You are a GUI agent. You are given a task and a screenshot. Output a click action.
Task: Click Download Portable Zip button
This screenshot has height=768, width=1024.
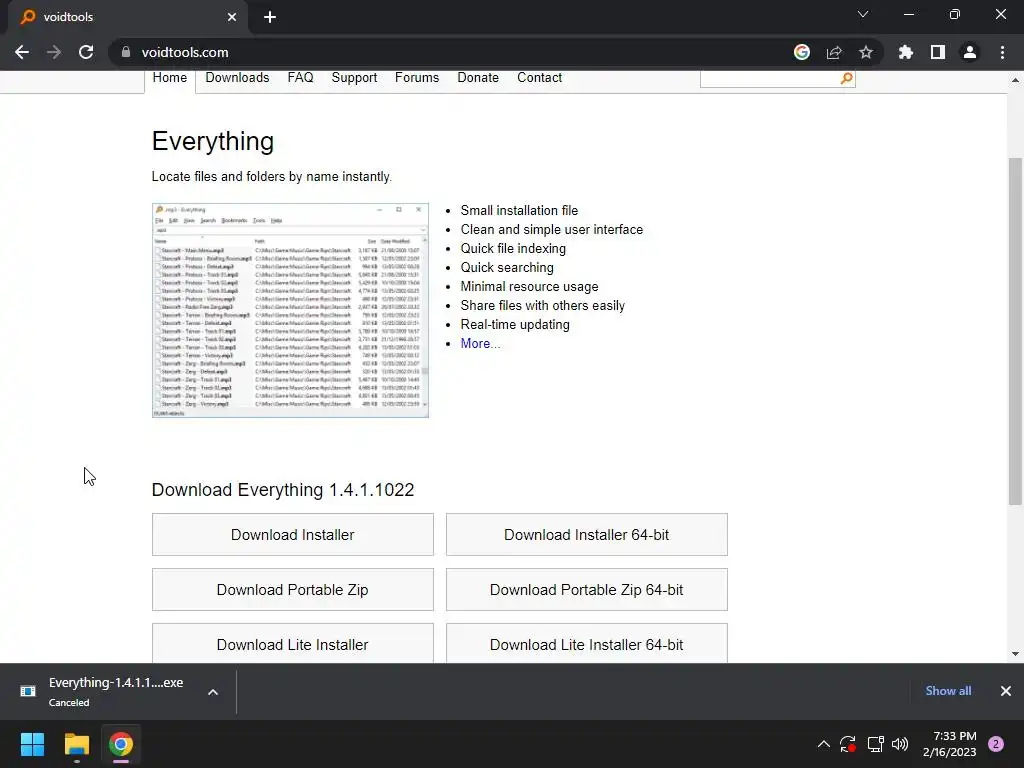point(293,590)
